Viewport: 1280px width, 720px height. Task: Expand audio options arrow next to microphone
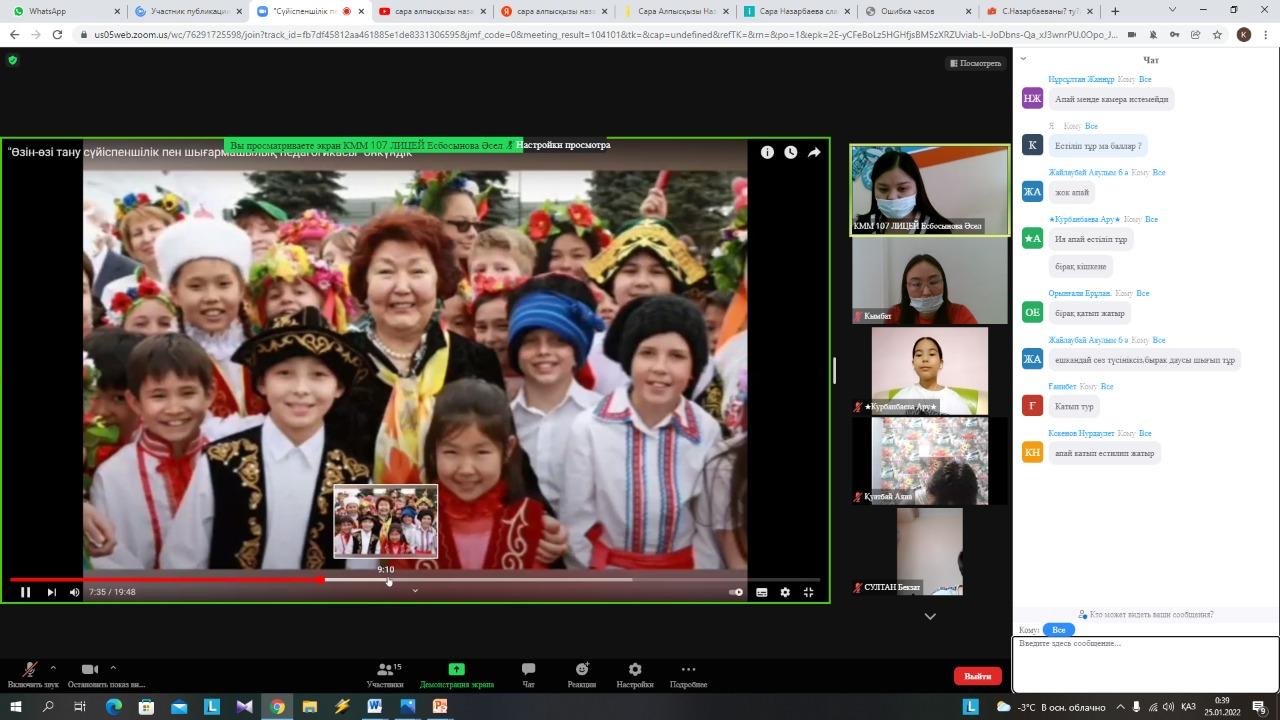coord(53,668)
